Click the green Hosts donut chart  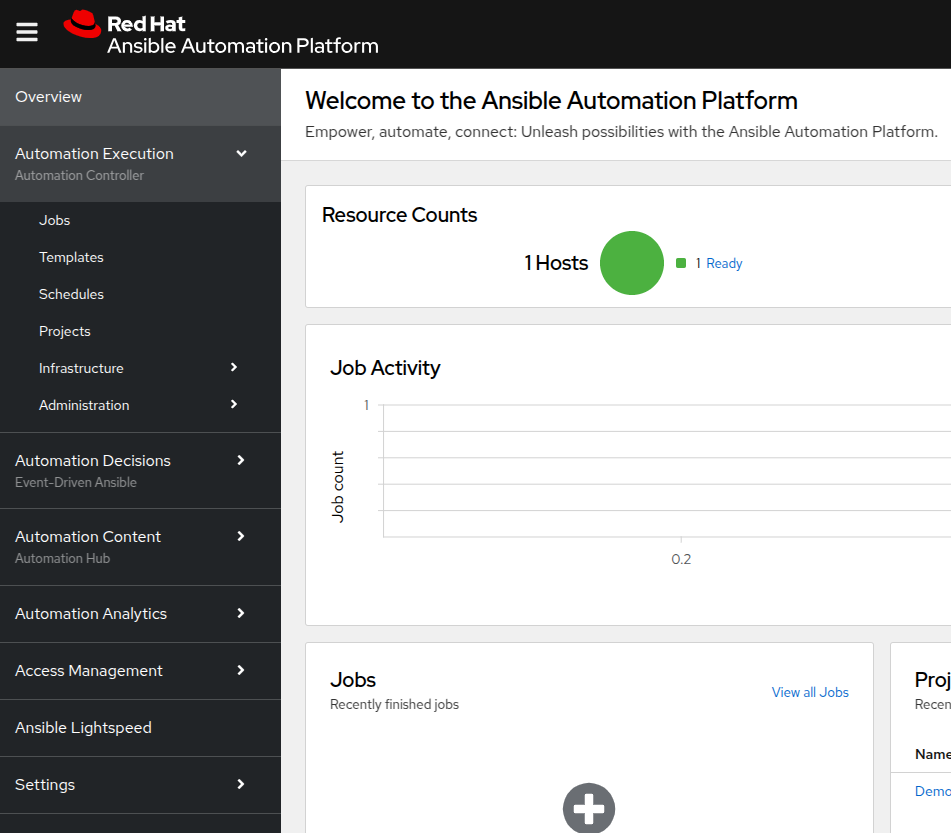pos(632,263)
